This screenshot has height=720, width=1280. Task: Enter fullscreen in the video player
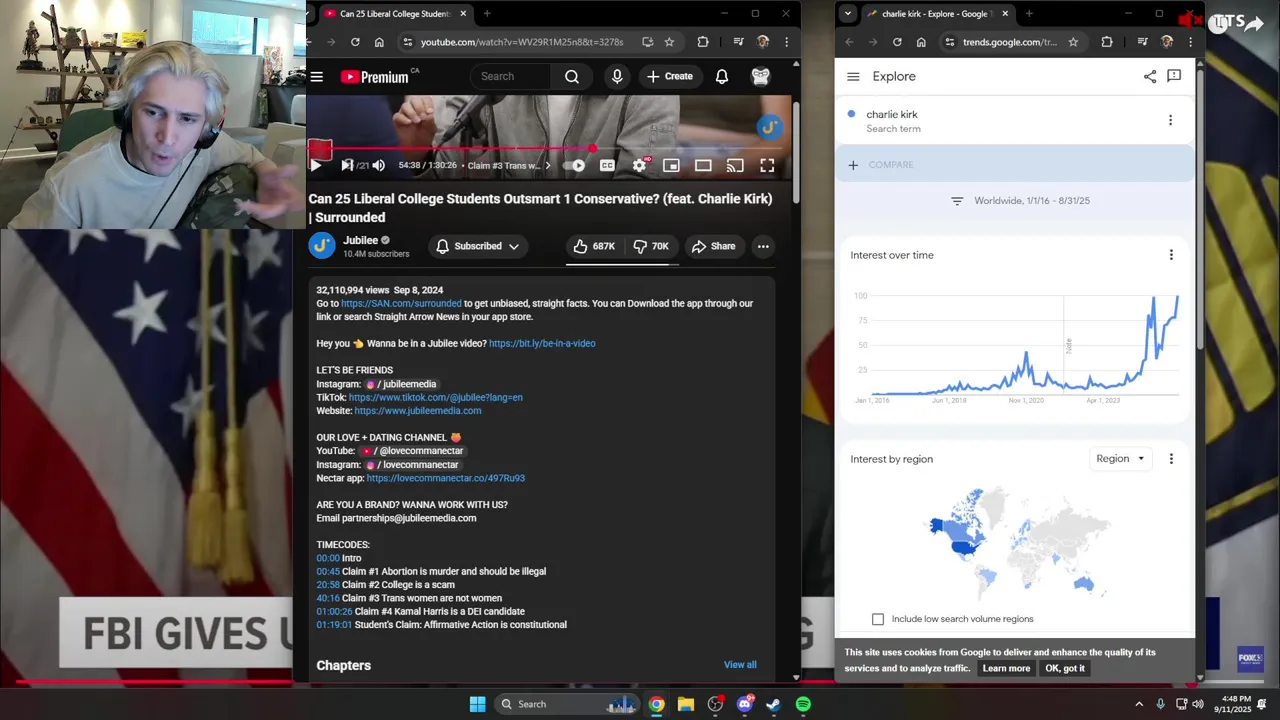767,165
